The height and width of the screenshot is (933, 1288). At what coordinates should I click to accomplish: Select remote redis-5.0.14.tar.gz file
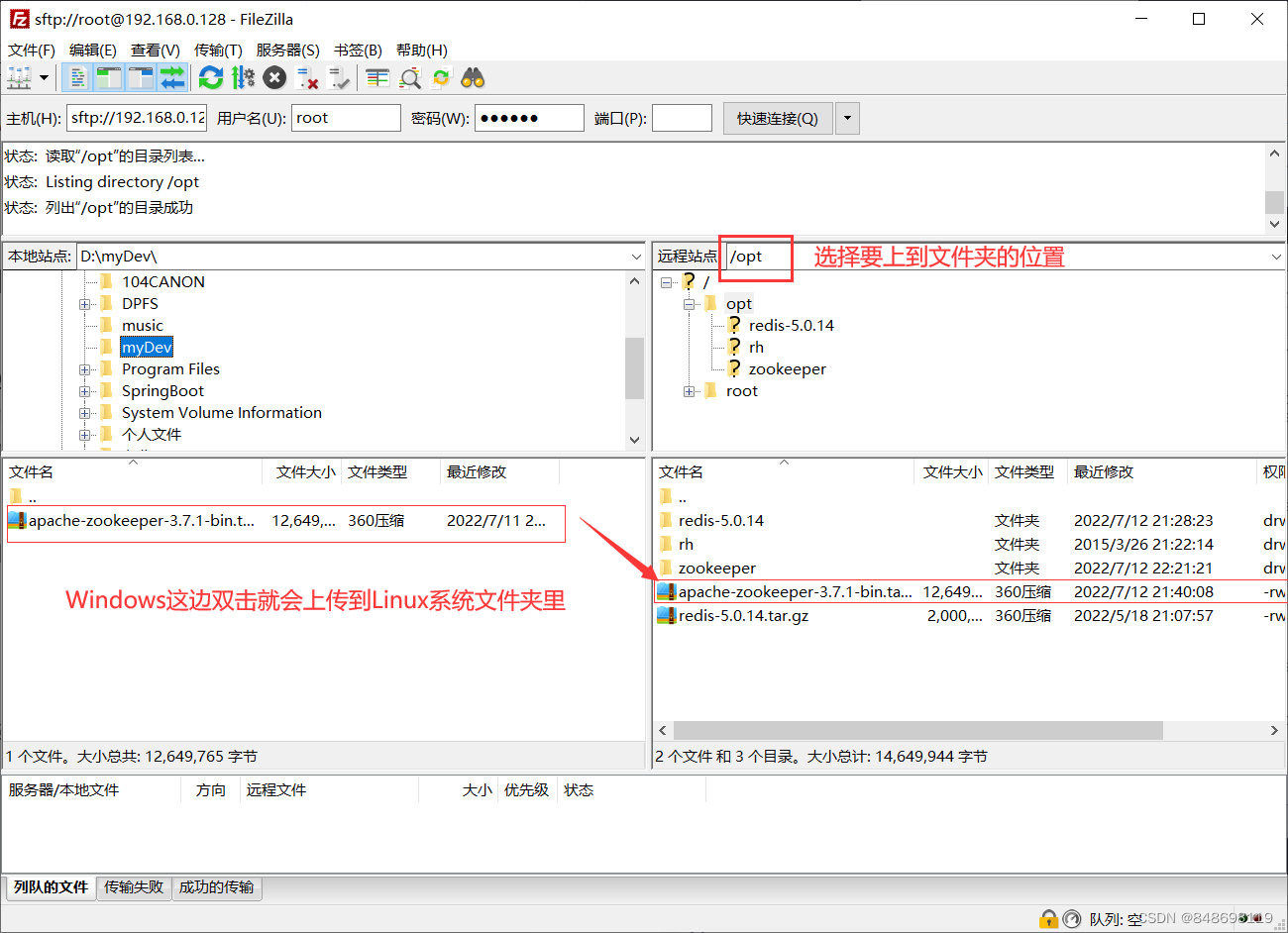pyautogui.click(x=971, y=615)
